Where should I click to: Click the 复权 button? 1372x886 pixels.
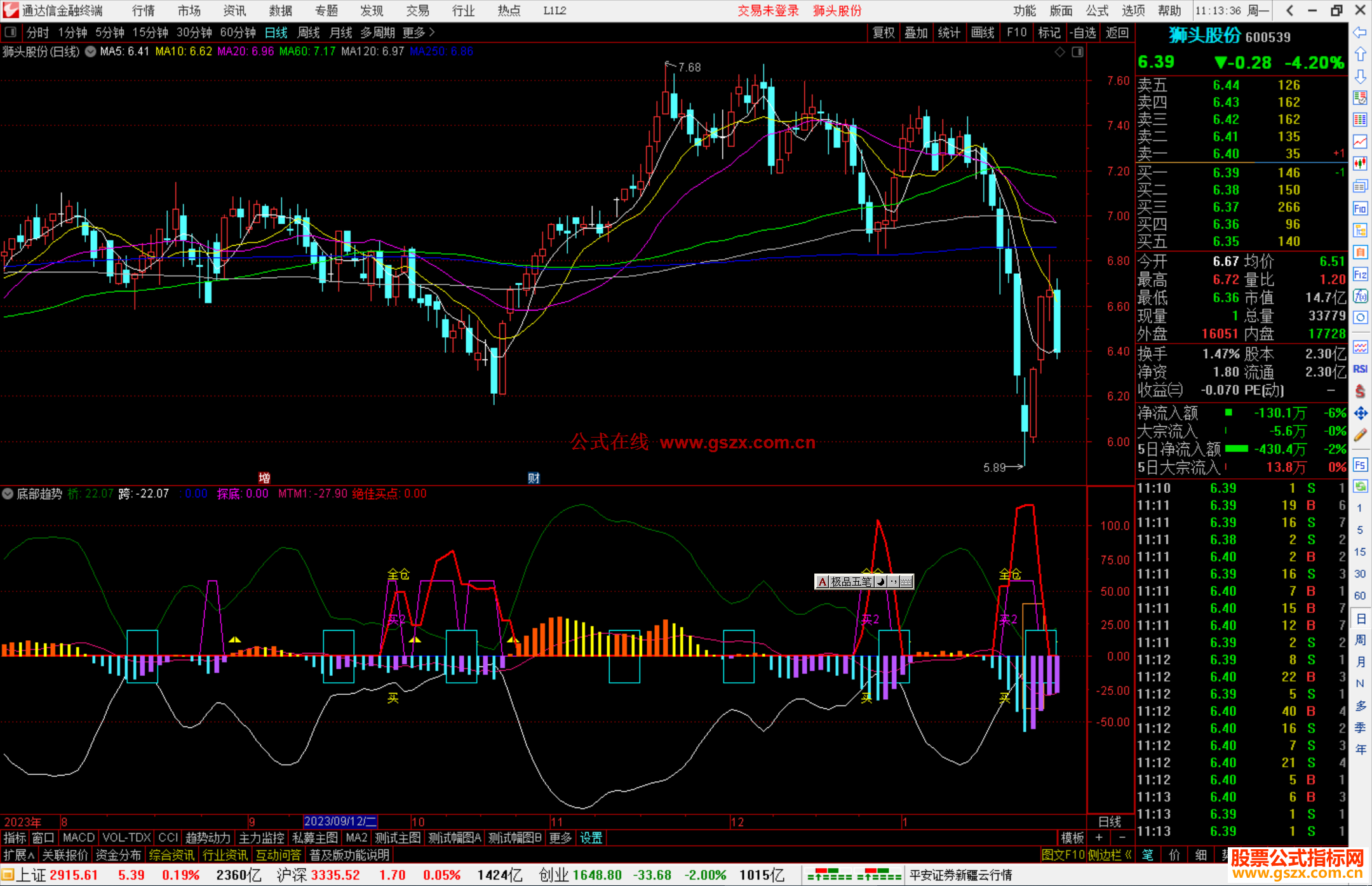point(884,32)
